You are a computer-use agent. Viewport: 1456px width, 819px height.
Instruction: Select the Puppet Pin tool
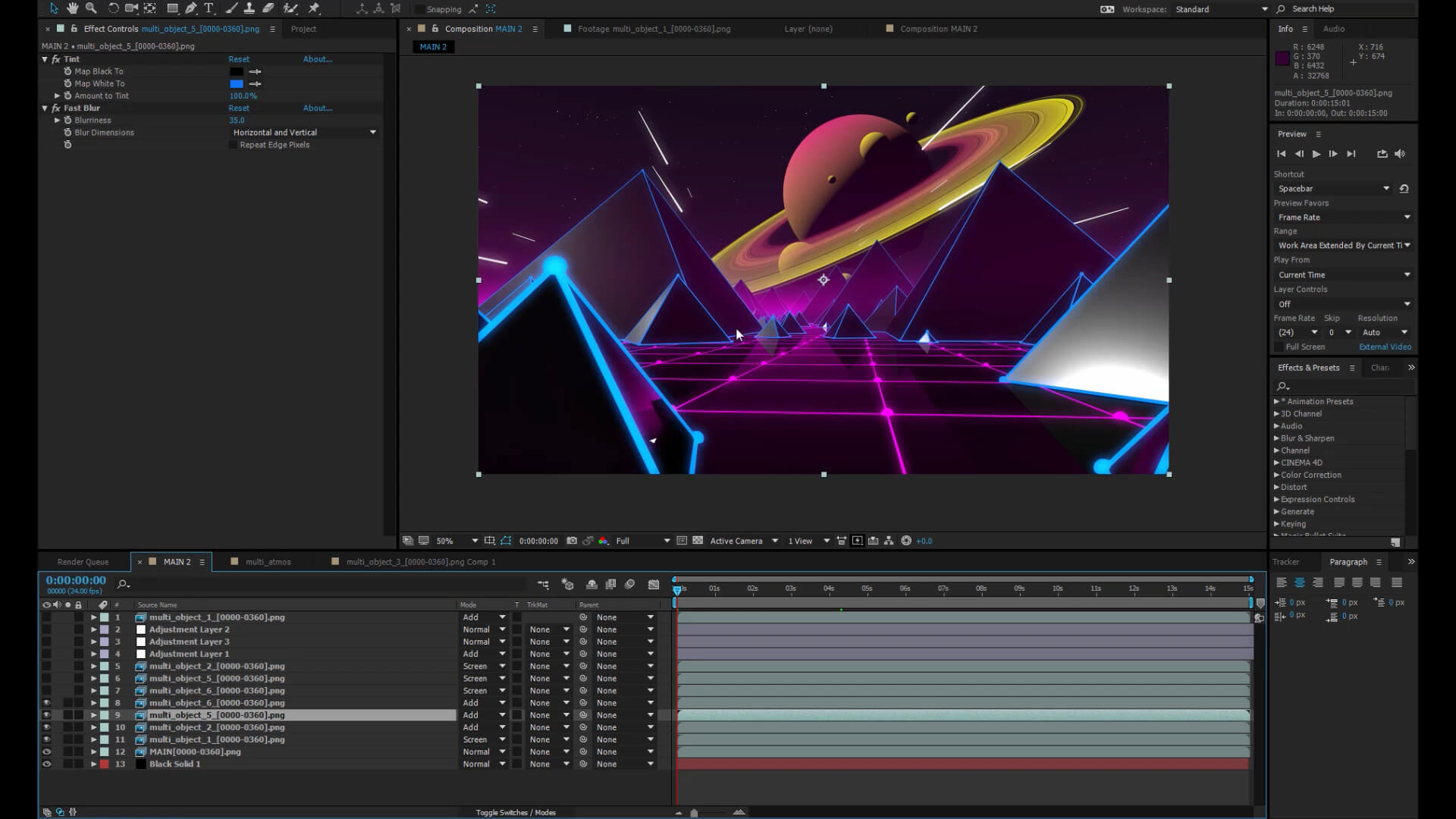(314, 8)
